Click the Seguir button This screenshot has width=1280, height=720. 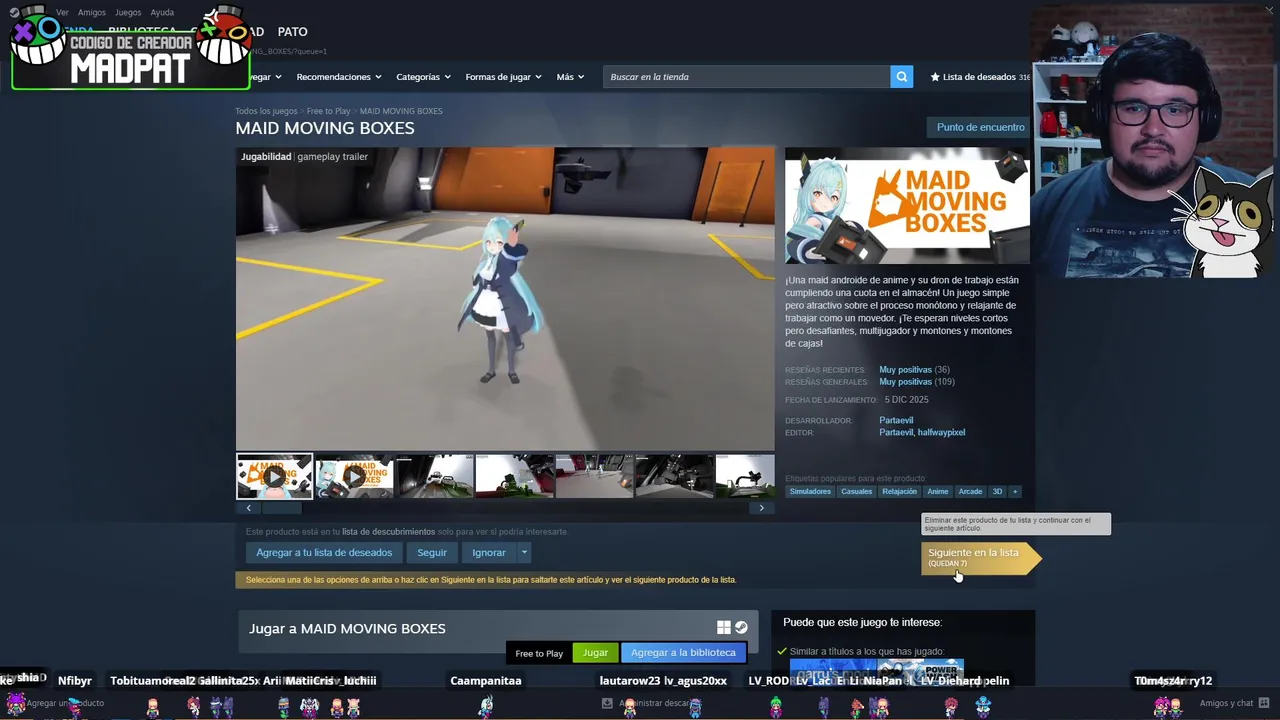click(x=432, y=552)
